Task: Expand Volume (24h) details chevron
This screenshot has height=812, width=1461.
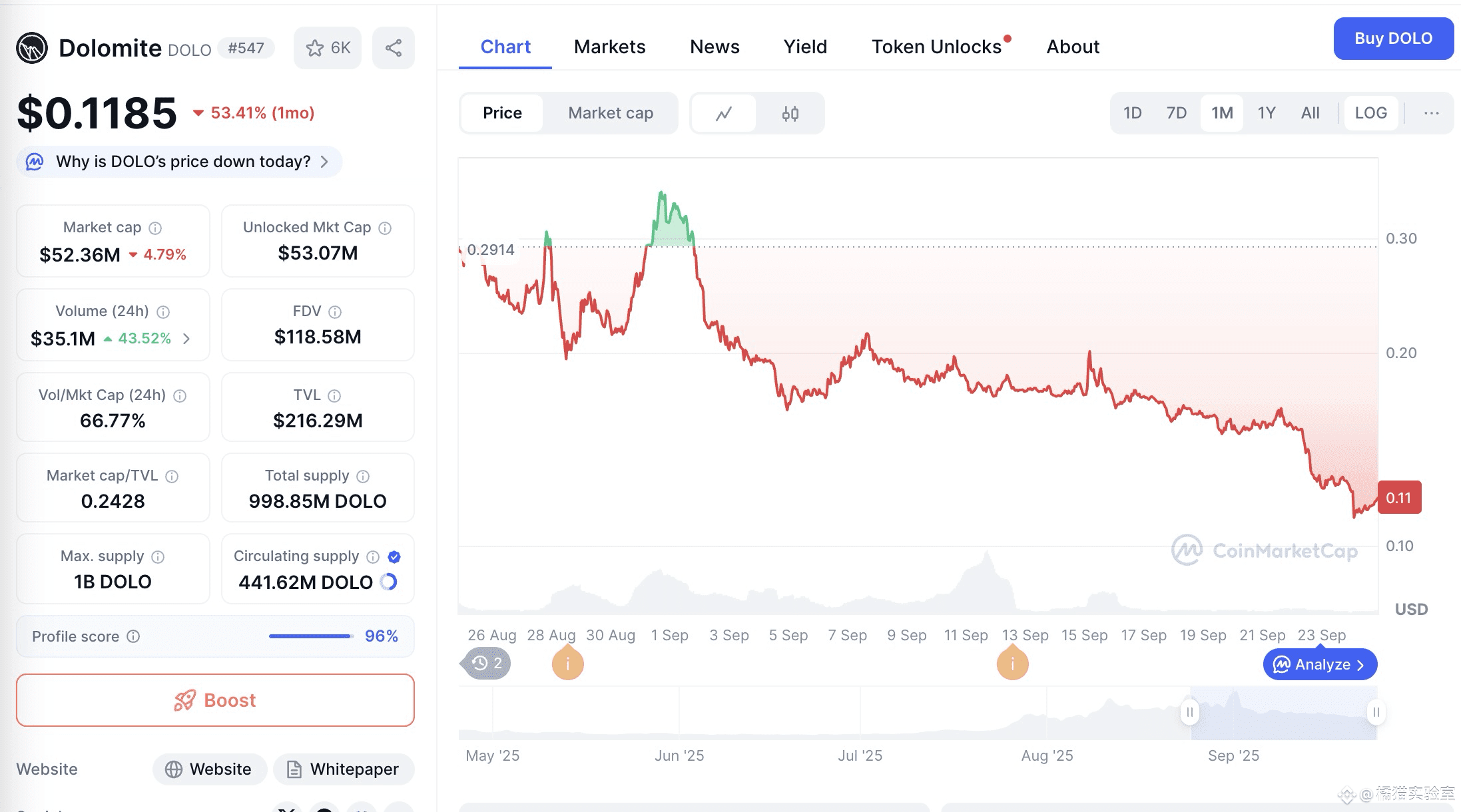Action: pos(186,339)
